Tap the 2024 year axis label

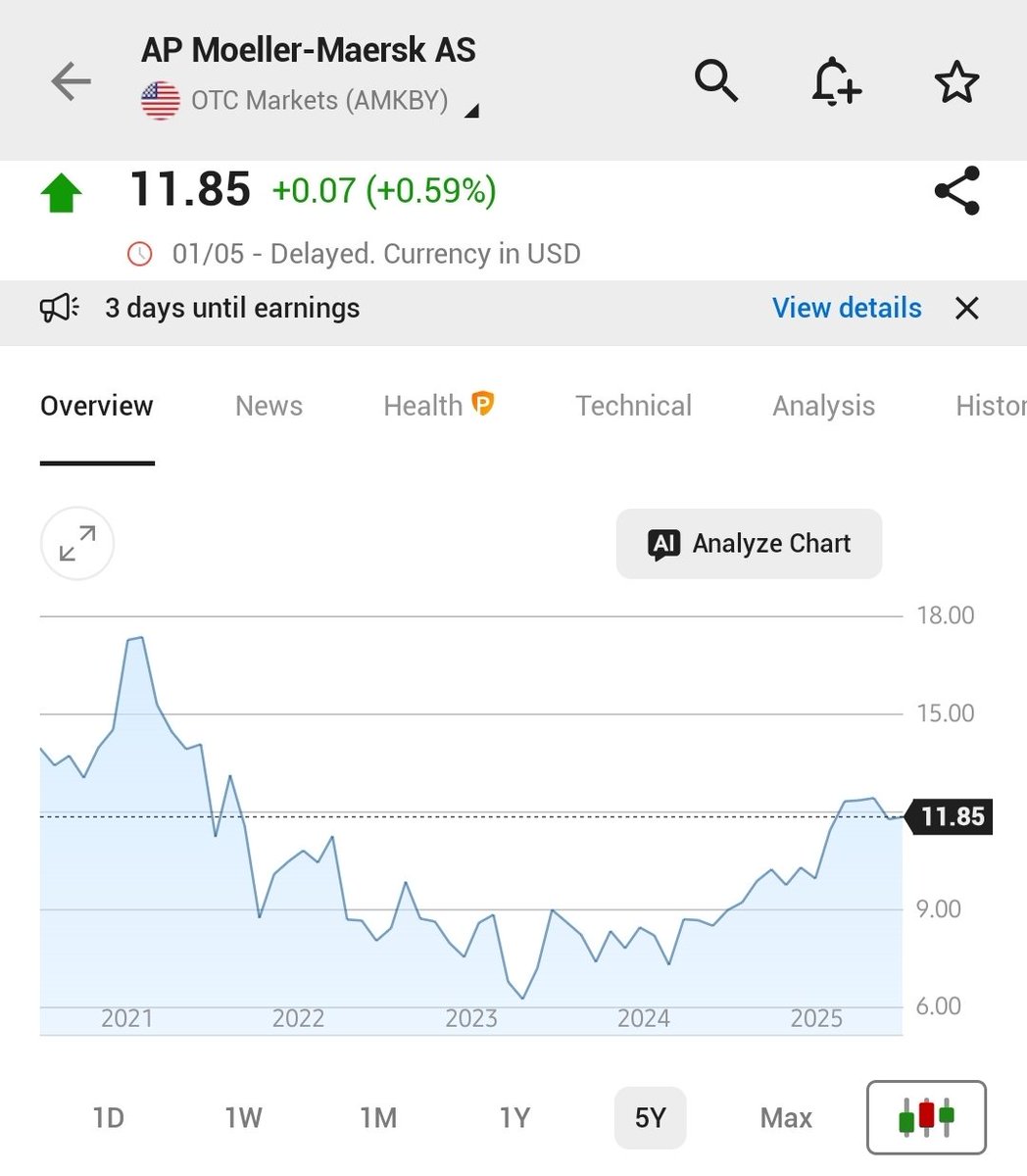coord(644,1018)
